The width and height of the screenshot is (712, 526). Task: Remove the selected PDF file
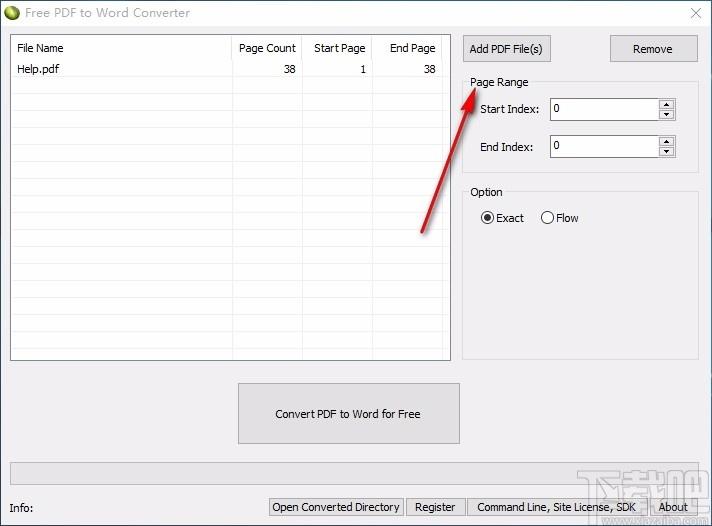653,49
